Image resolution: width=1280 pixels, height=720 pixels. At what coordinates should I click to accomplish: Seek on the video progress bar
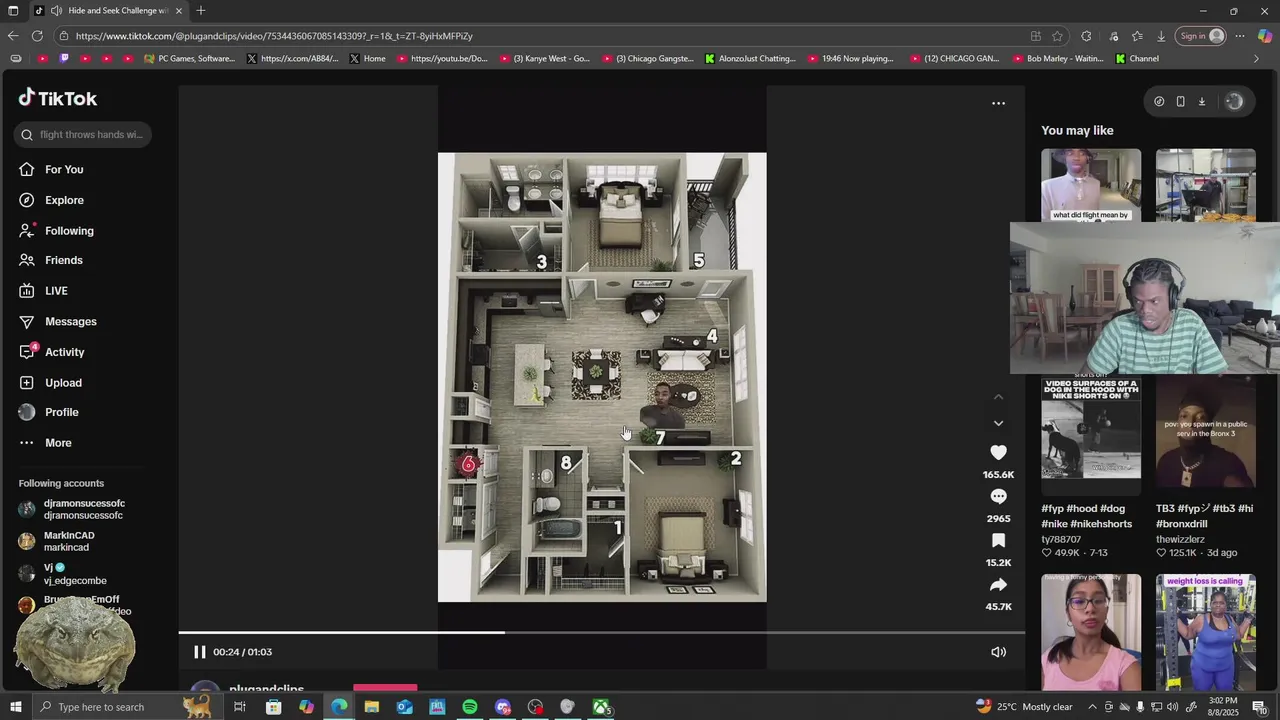click(x=601, y=632)
